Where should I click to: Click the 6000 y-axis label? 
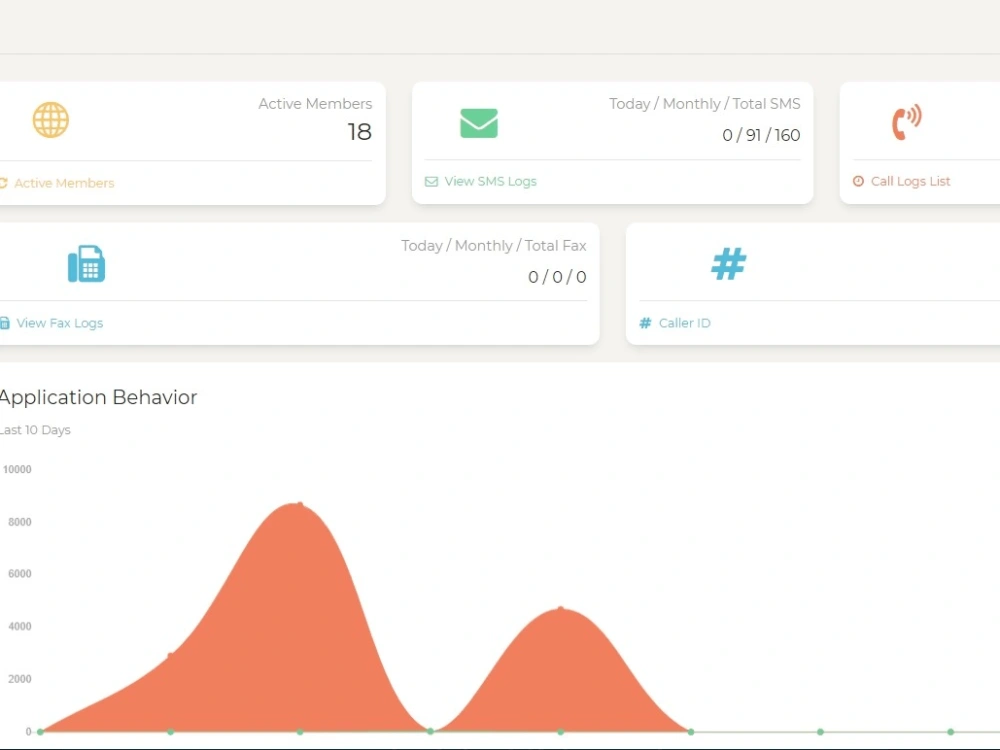(20, 574)
